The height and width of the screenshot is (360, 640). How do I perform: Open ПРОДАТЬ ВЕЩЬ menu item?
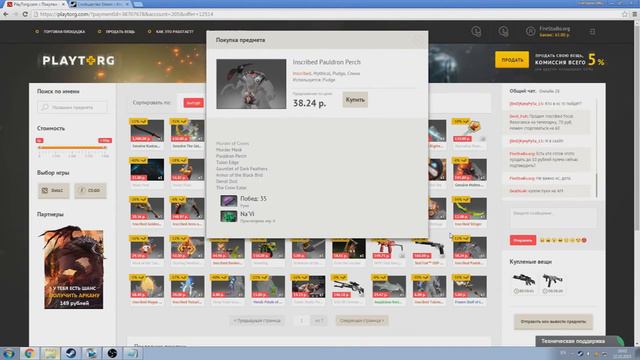(x=120, y=31)
